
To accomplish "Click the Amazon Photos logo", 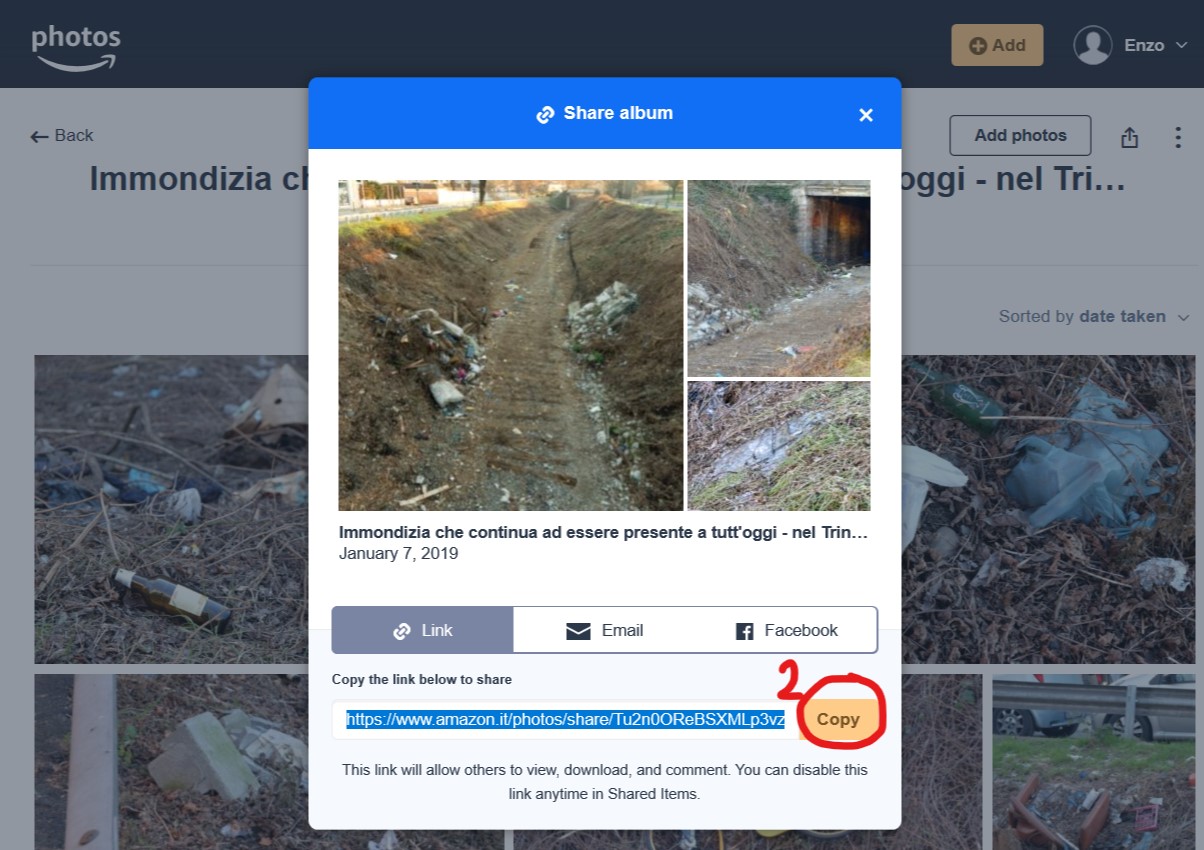I will click(76, 46).
